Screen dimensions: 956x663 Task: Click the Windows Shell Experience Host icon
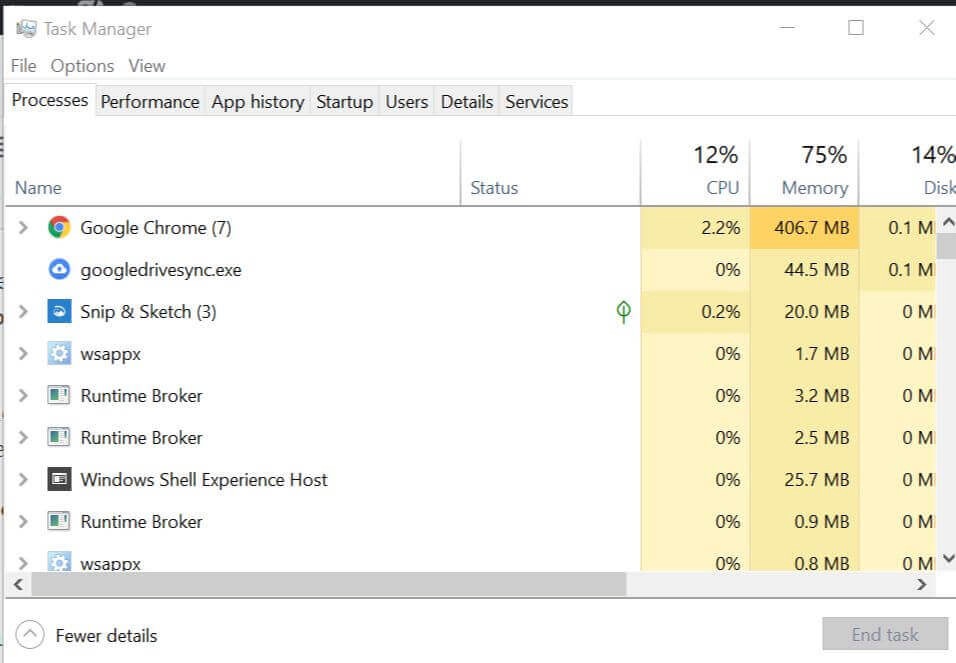(x=59, y=479)
